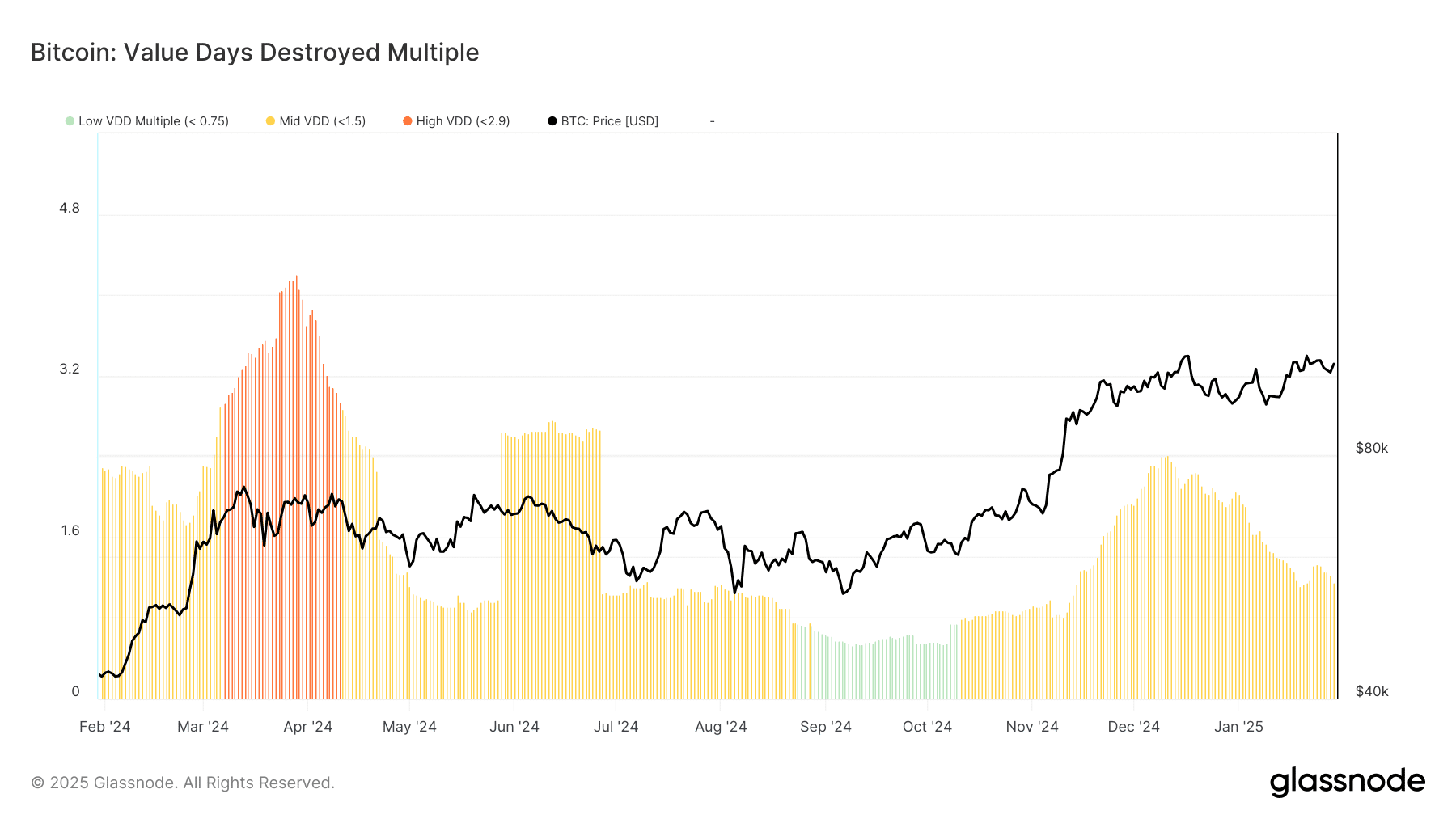The image size is (1456, 819).
Task: Click the $80k right price axis label
Action: 1372,448
